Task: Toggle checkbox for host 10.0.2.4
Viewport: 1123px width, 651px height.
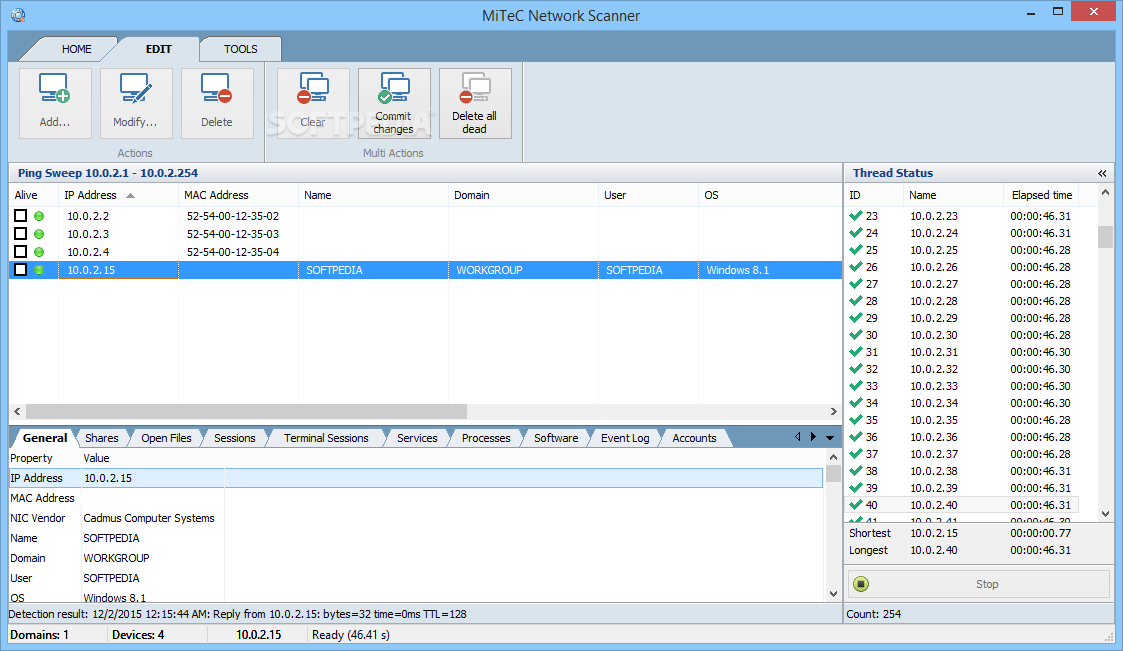Action: [21, 251]
